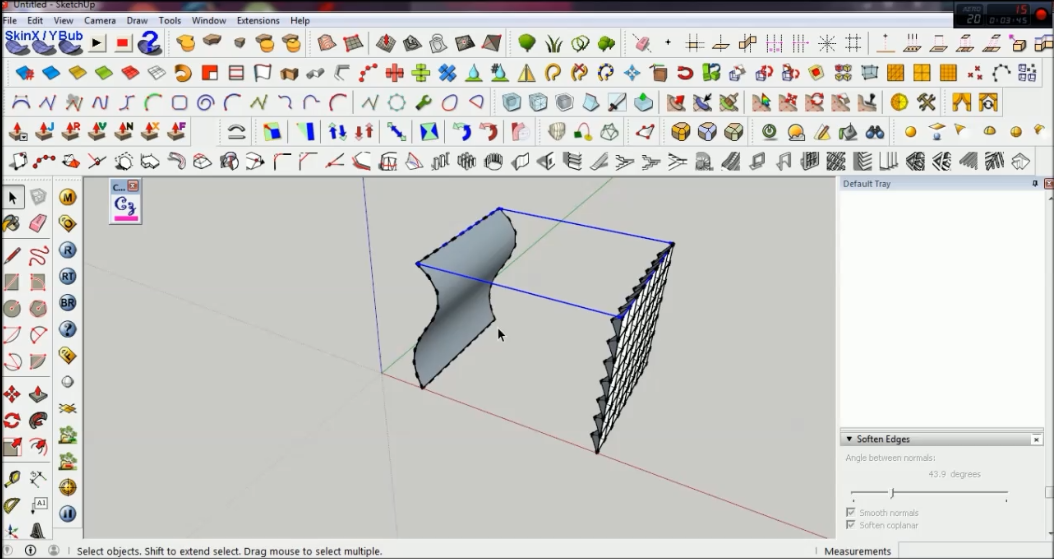Click the Joint Push Pull 'J' icon

44,131
